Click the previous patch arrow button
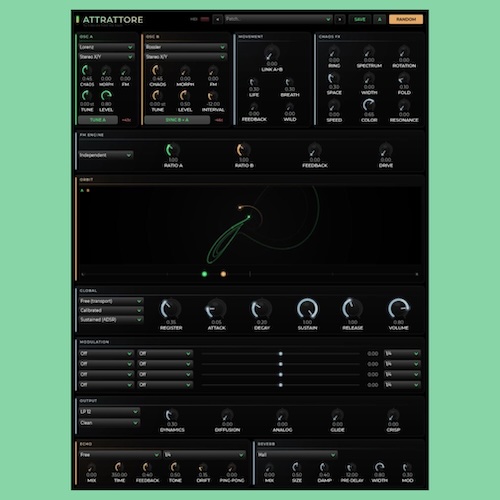The width and height of the screenshot is (500, 500). [x=218, y=19]
